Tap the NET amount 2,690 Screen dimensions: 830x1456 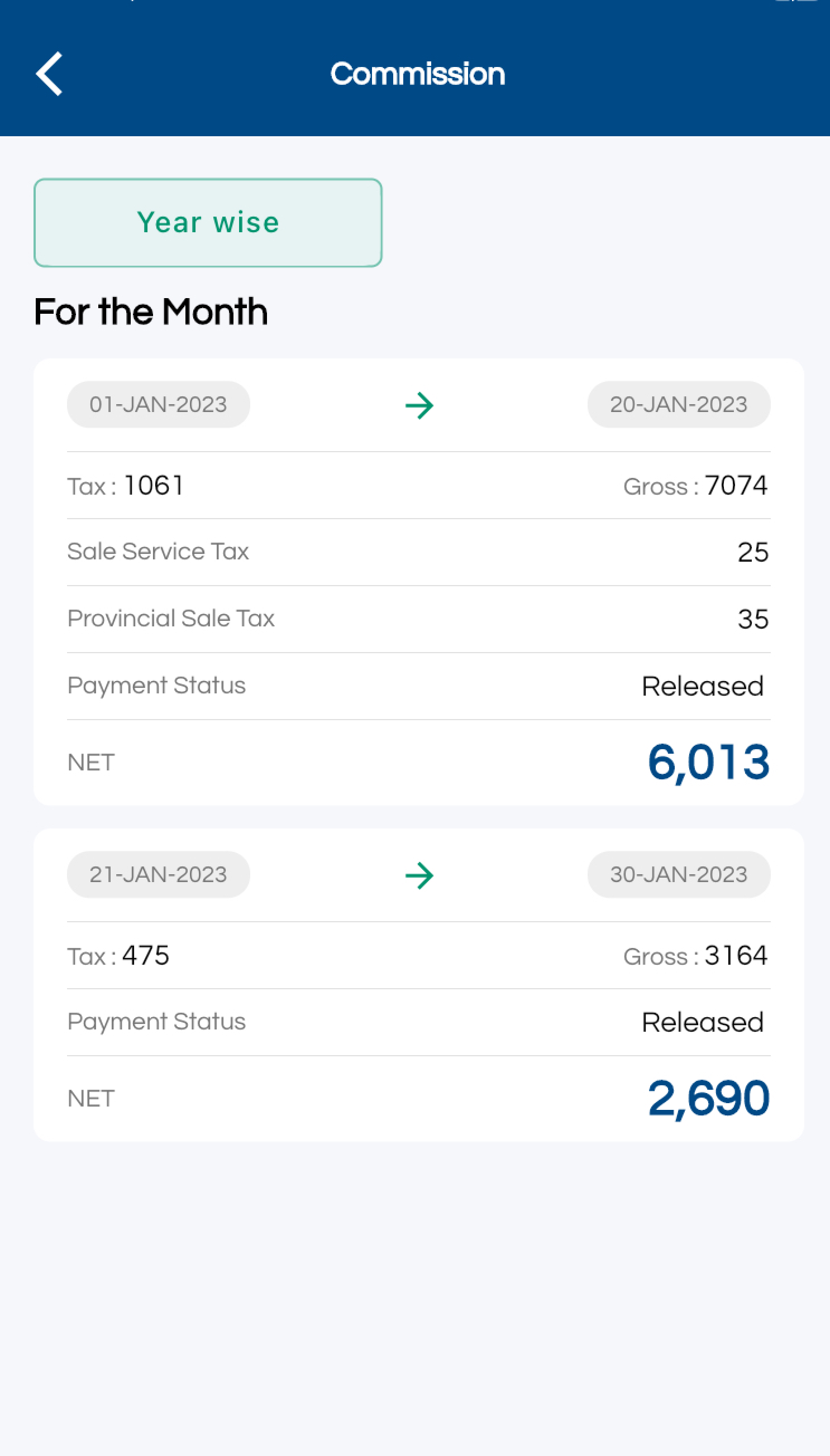709,1098
